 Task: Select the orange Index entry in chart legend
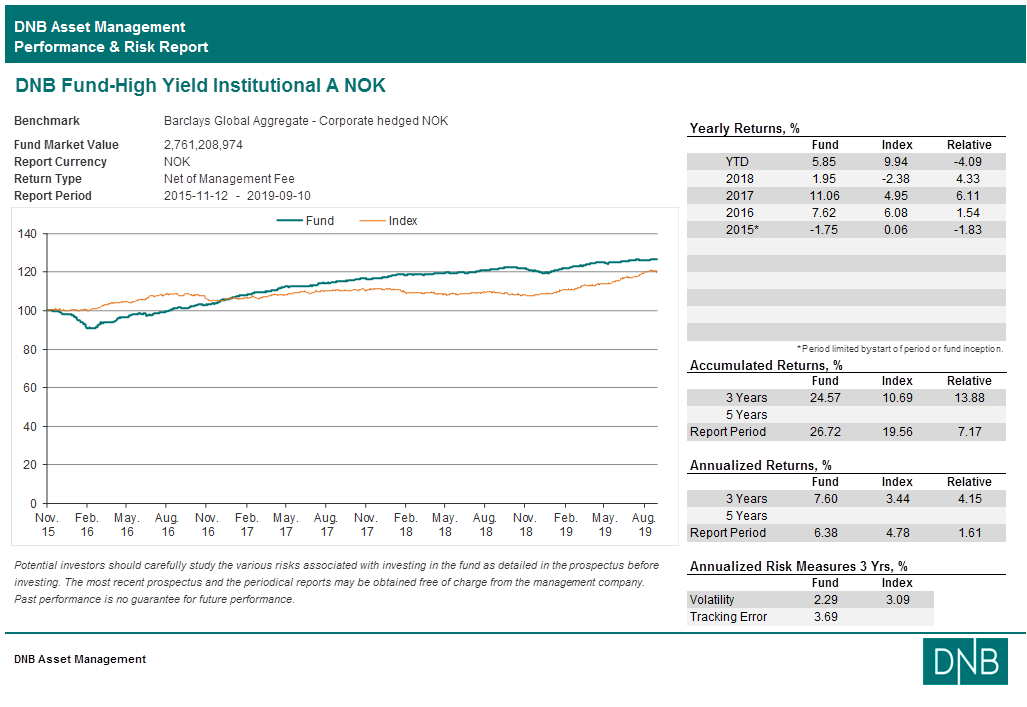pyautogui.click(x=388, y=221)
